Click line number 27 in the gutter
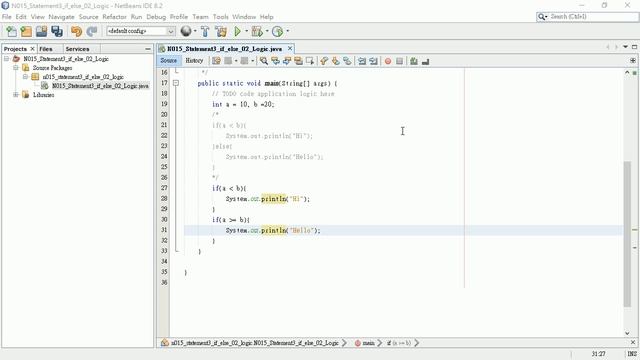Image resolution: width=640 pixels, height=360 pixels. 164,188
